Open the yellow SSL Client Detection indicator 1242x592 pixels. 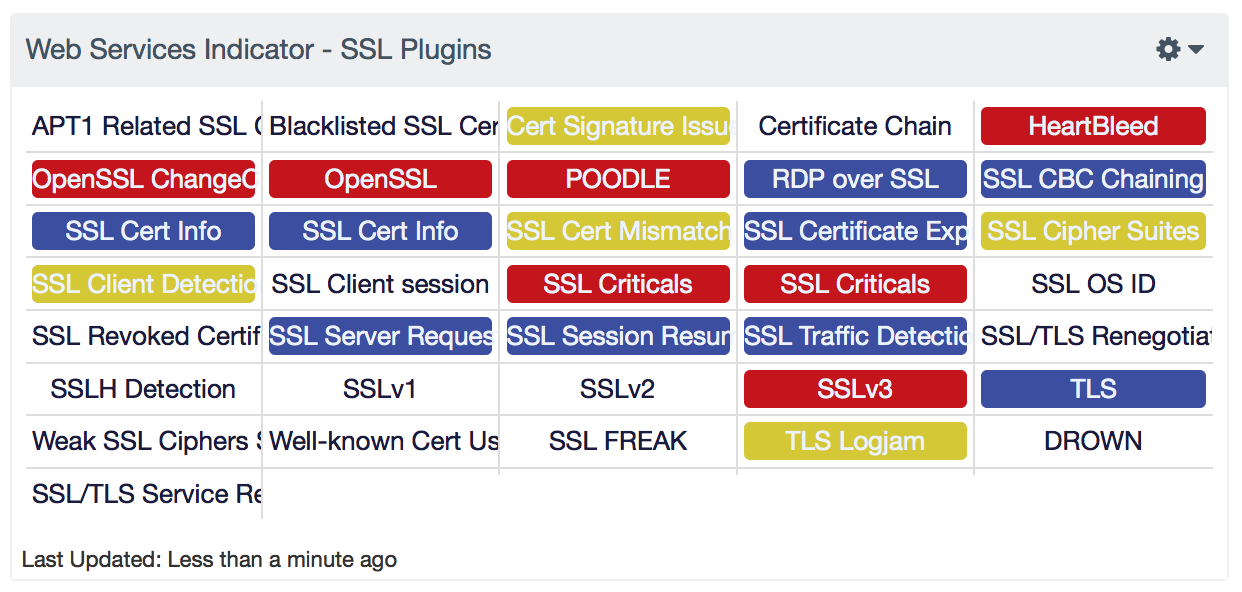click(144, 284)
